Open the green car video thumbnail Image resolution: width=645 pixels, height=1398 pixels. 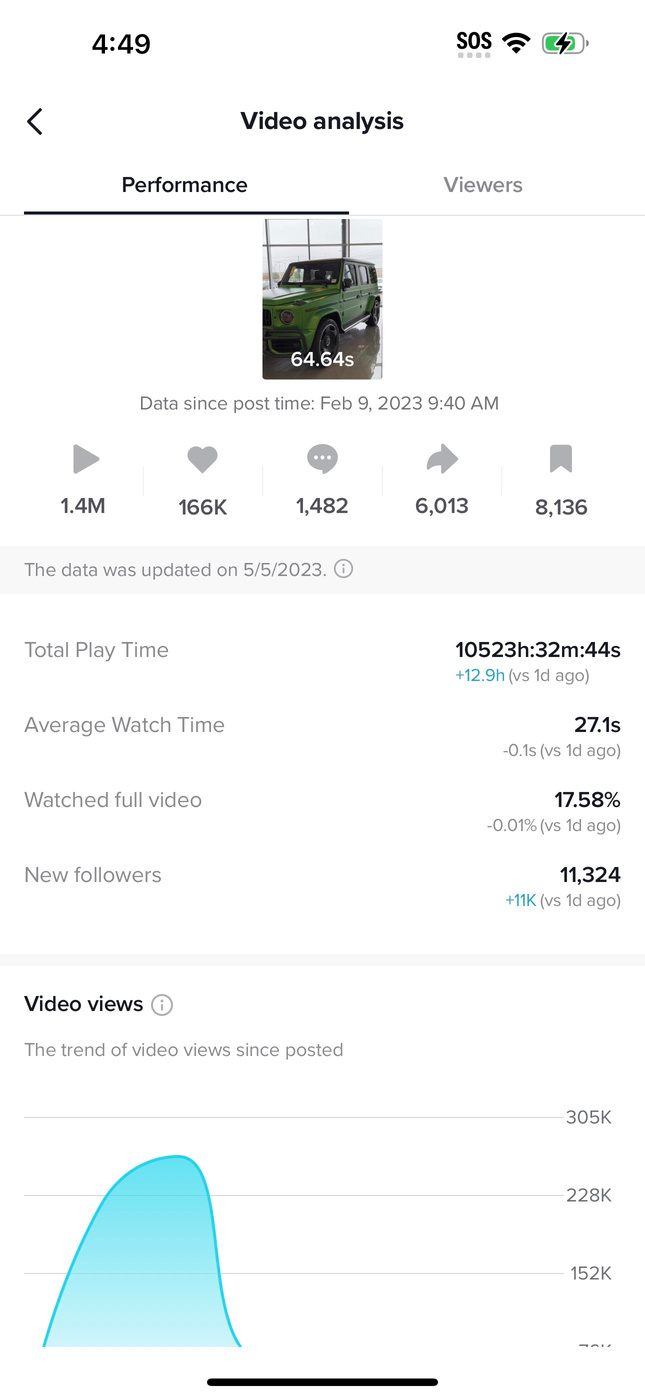[x=322, y=299]
